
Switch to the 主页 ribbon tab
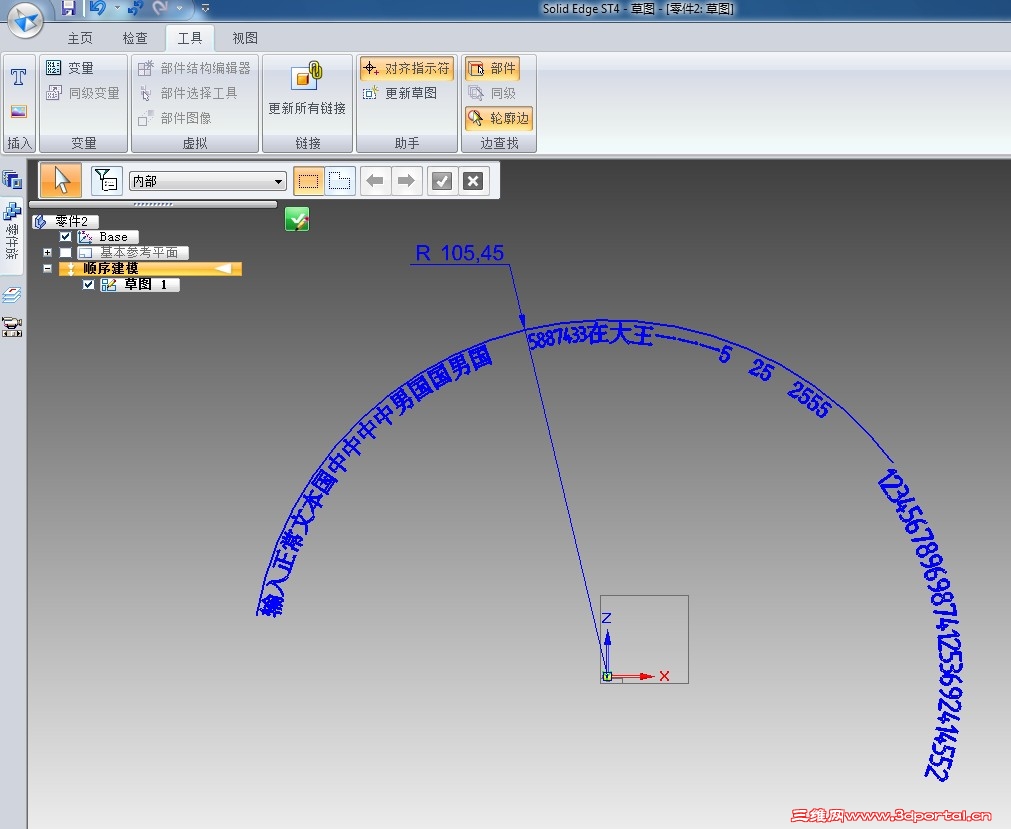[x=80, y=38]
